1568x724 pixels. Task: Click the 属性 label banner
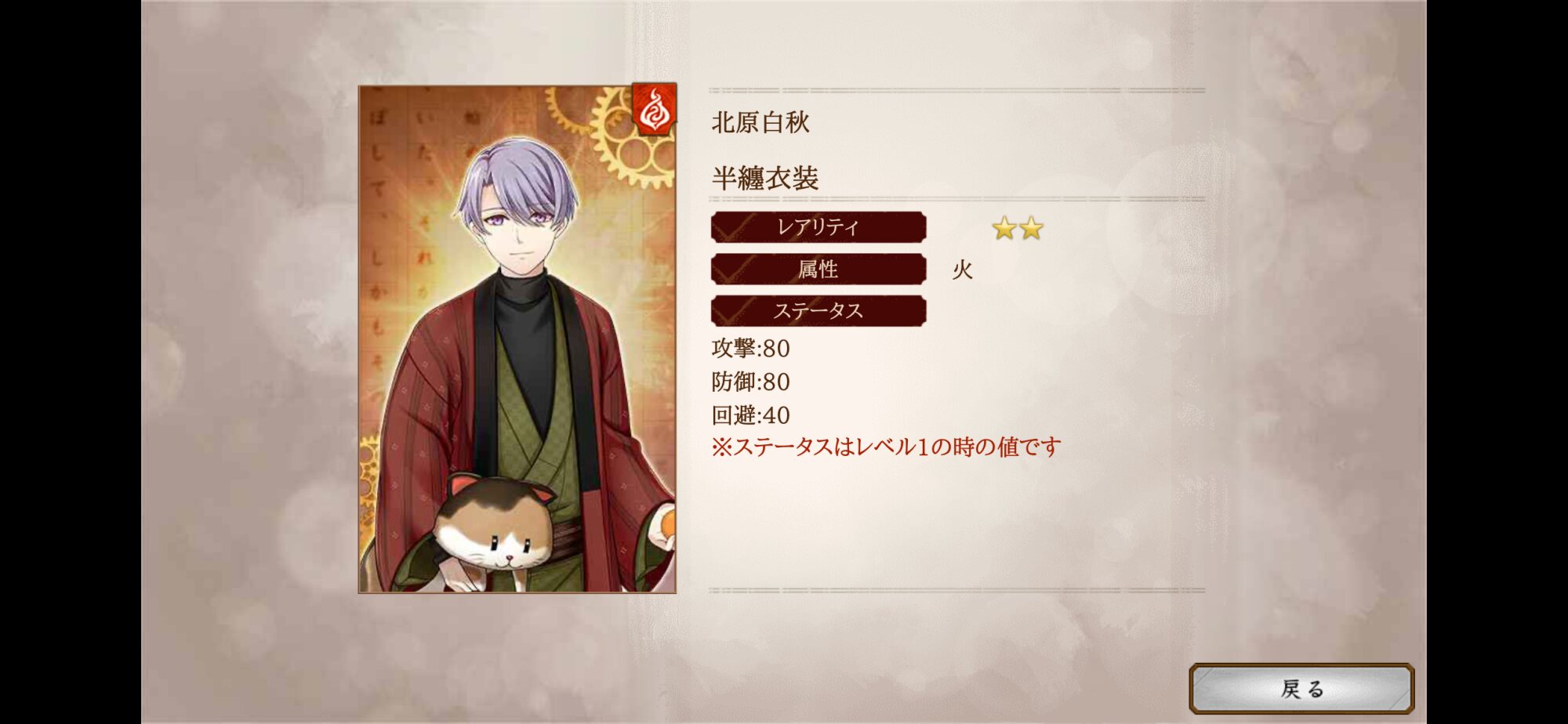[x=818, y=269]
